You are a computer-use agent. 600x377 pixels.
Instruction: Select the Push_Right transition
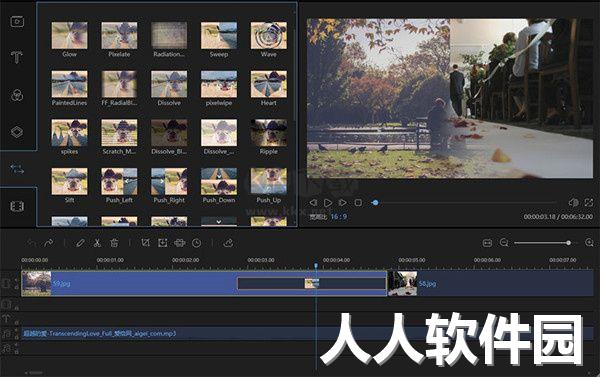169,181
